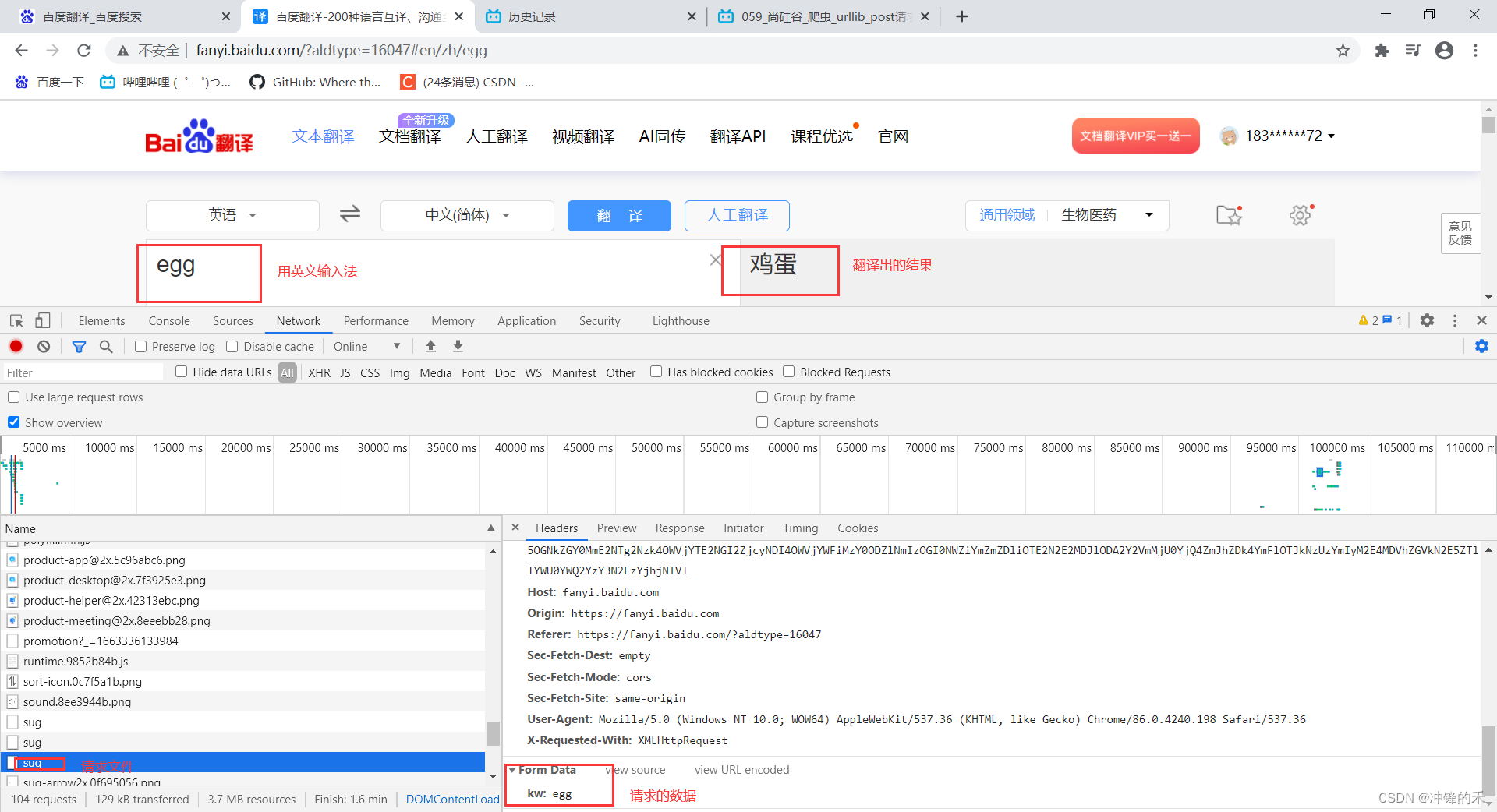Screen dimensions: 1497x812
Task: Open the 英语 source language dropdown
Action: click(232, 215)
